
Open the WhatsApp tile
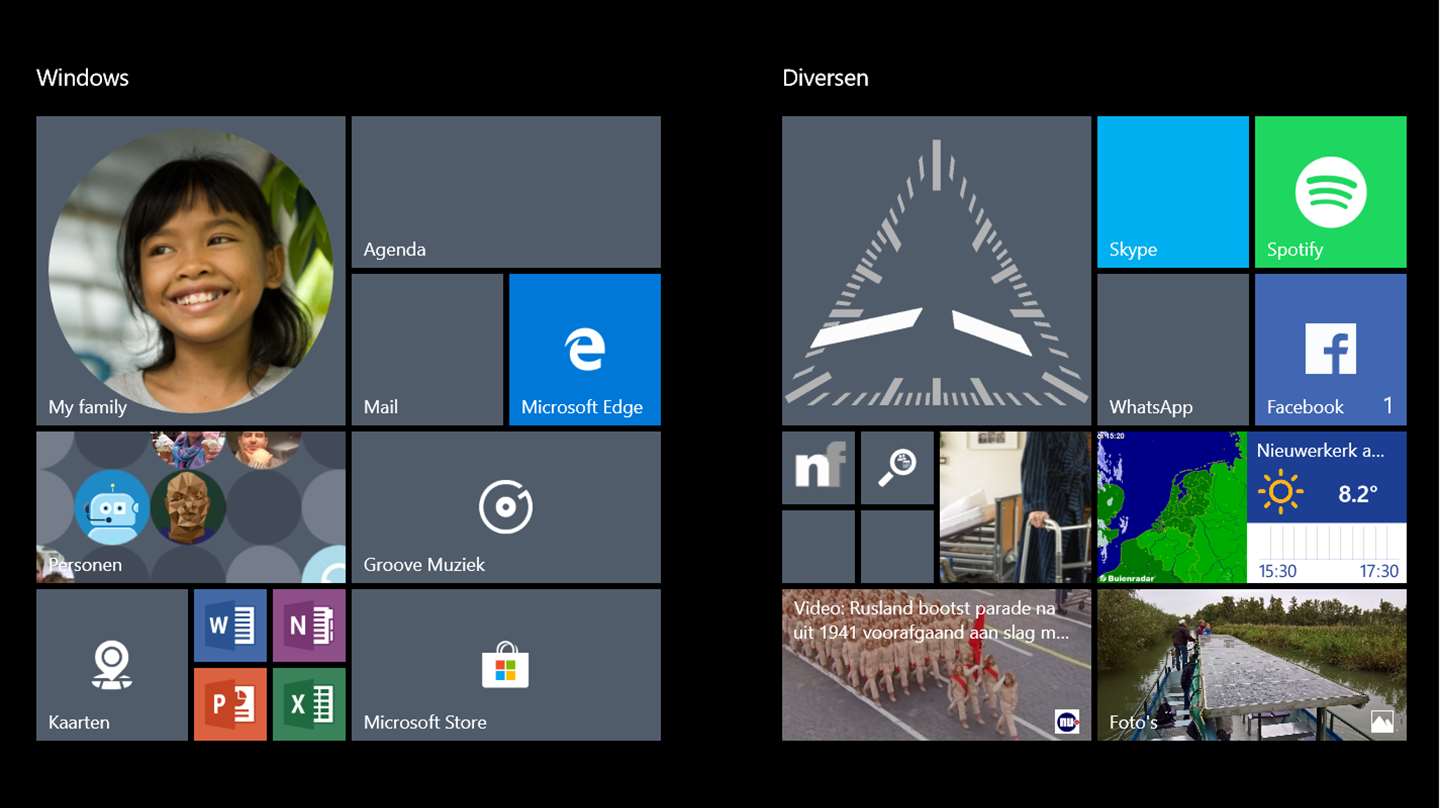pos(1173,350)
